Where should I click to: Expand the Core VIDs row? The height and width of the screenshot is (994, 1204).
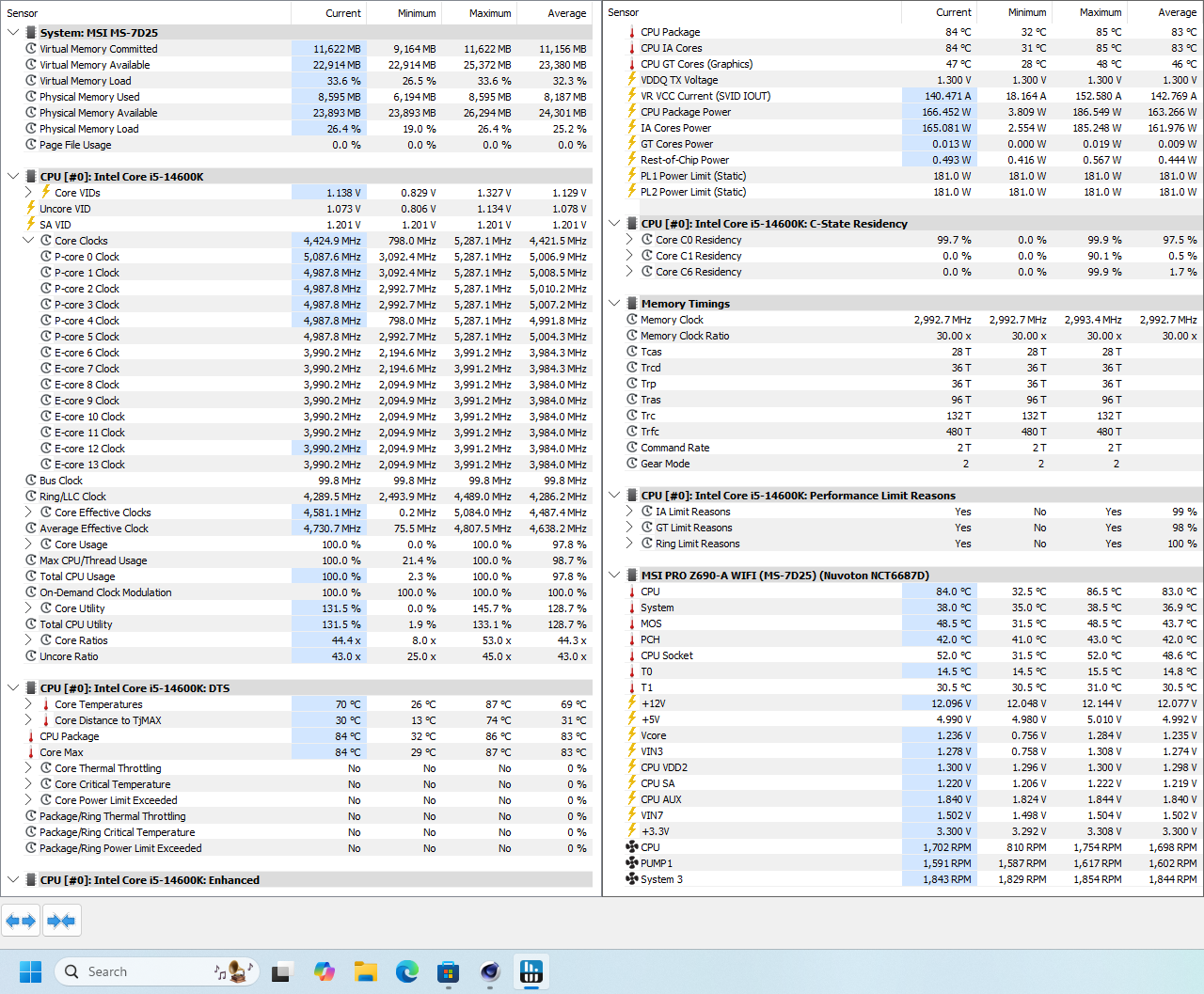tap(28, 193)
